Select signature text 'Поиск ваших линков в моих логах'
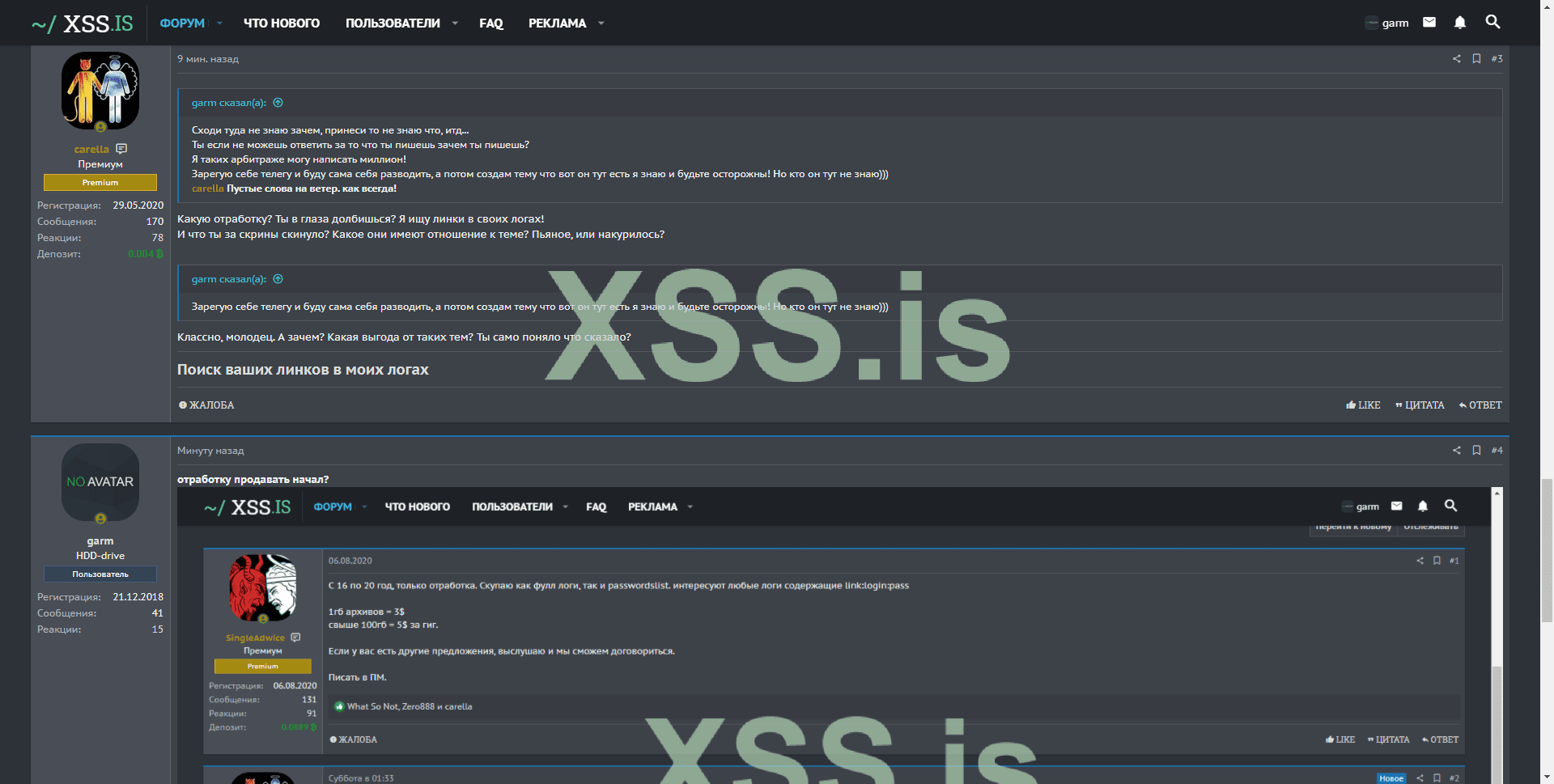Screen dimensions: 1554x784 303,370
